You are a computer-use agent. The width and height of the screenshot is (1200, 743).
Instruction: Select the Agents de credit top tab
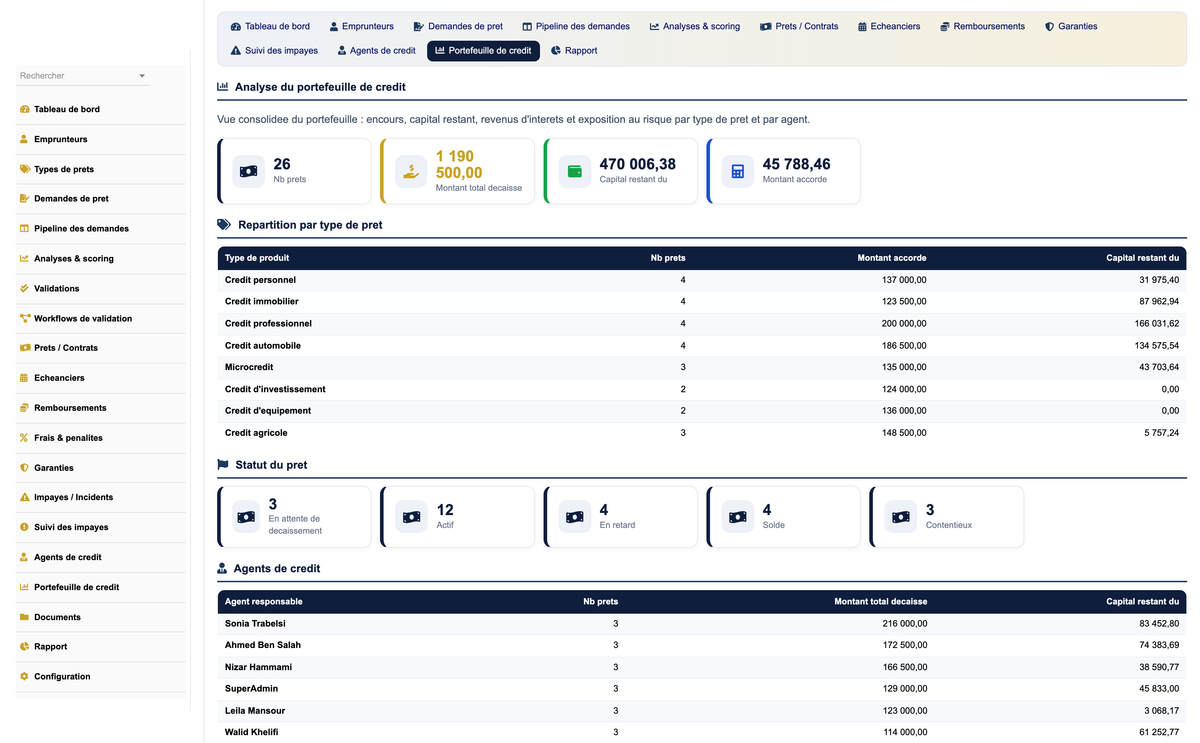[x=376, y=50]
